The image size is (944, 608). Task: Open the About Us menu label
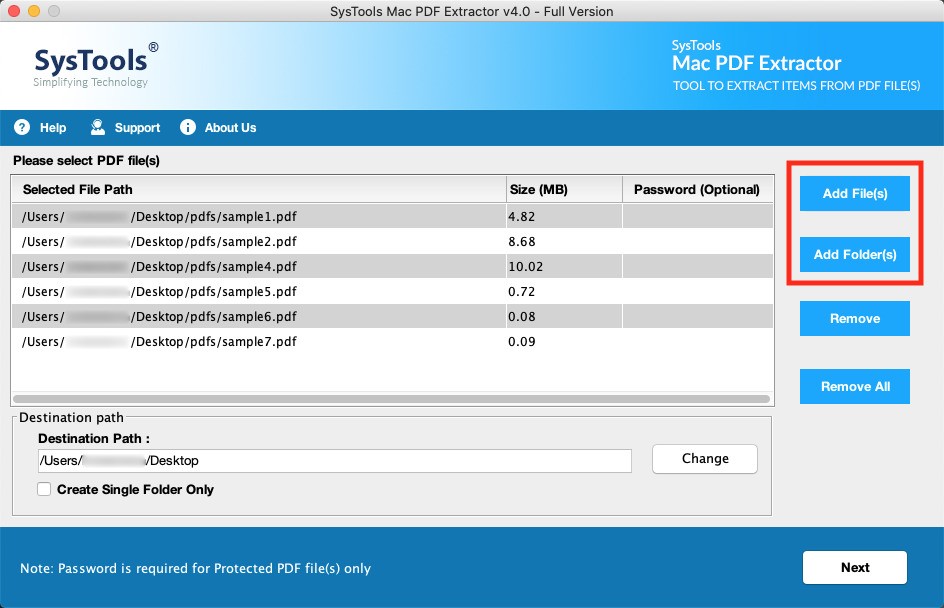click(x=231, y=128)
